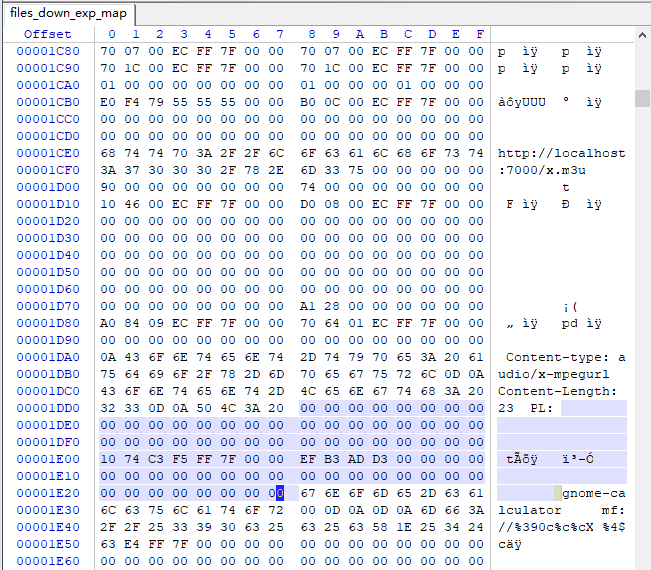Viewport: 651px width, 570px height.
Task: Click the scrollbar up arrow
Action: [642, 35]
